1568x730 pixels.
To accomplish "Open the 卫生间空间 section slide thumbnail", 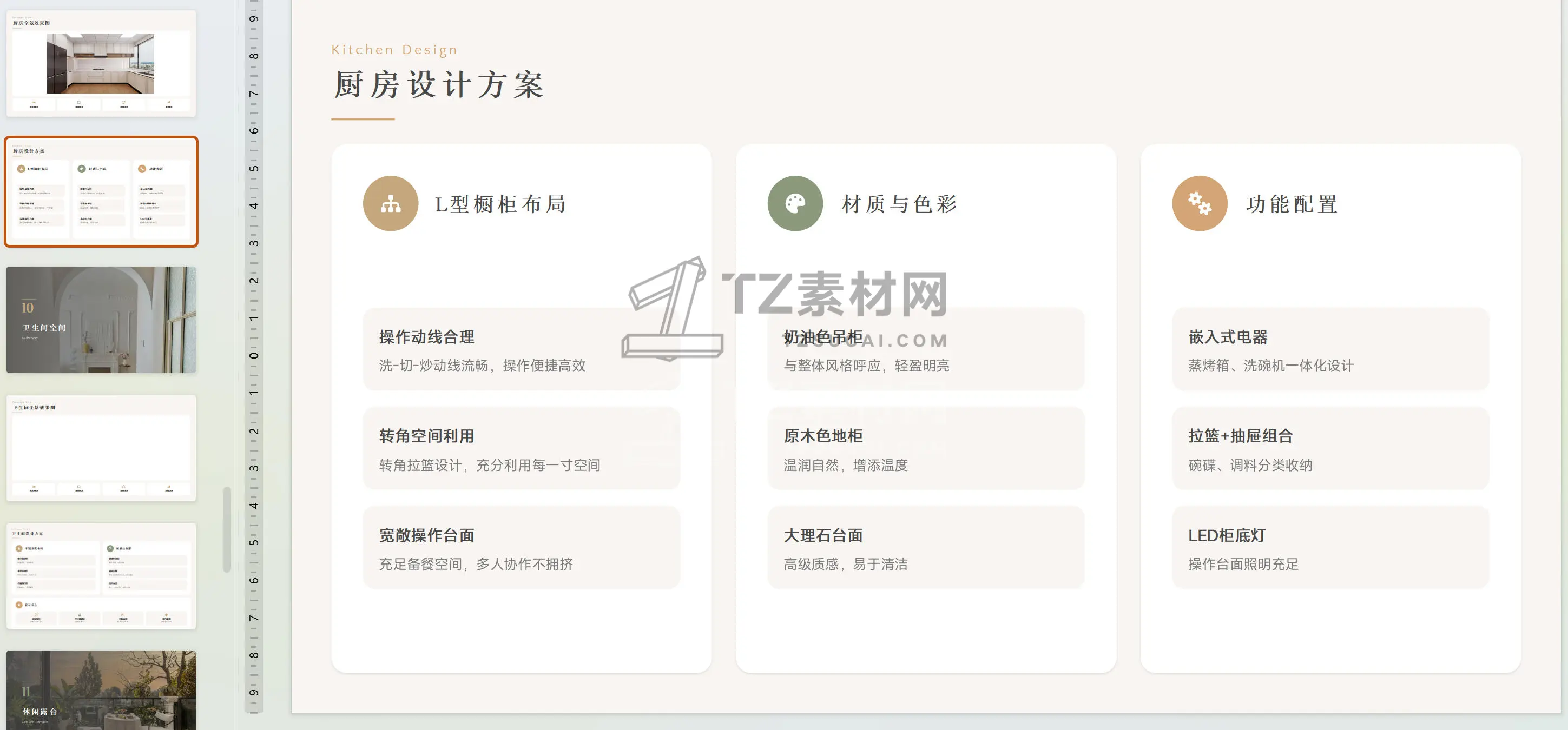I will click(101, 320).
